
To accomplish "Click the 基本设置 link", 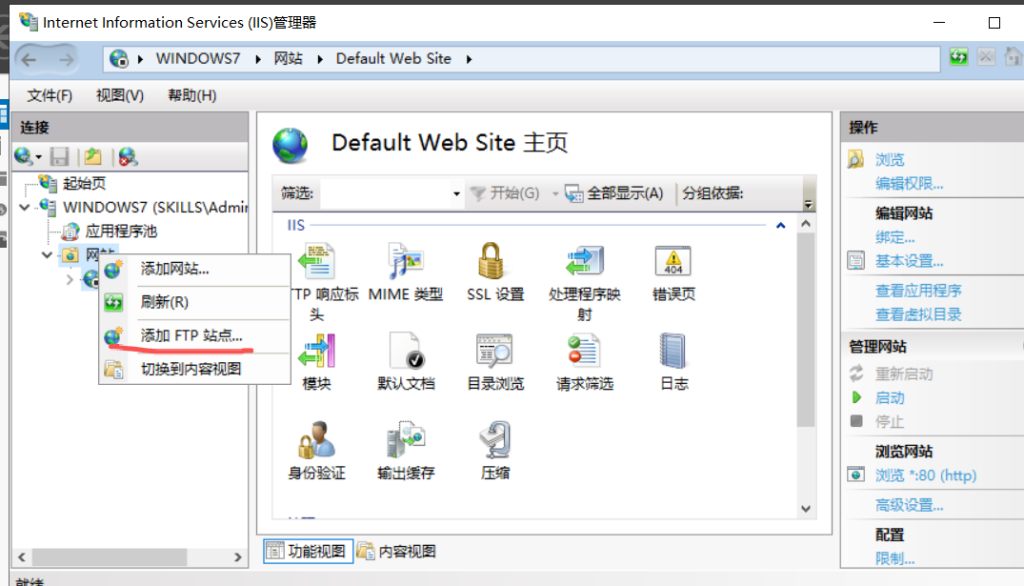I will pyautogui.click(x=909, y=261).
